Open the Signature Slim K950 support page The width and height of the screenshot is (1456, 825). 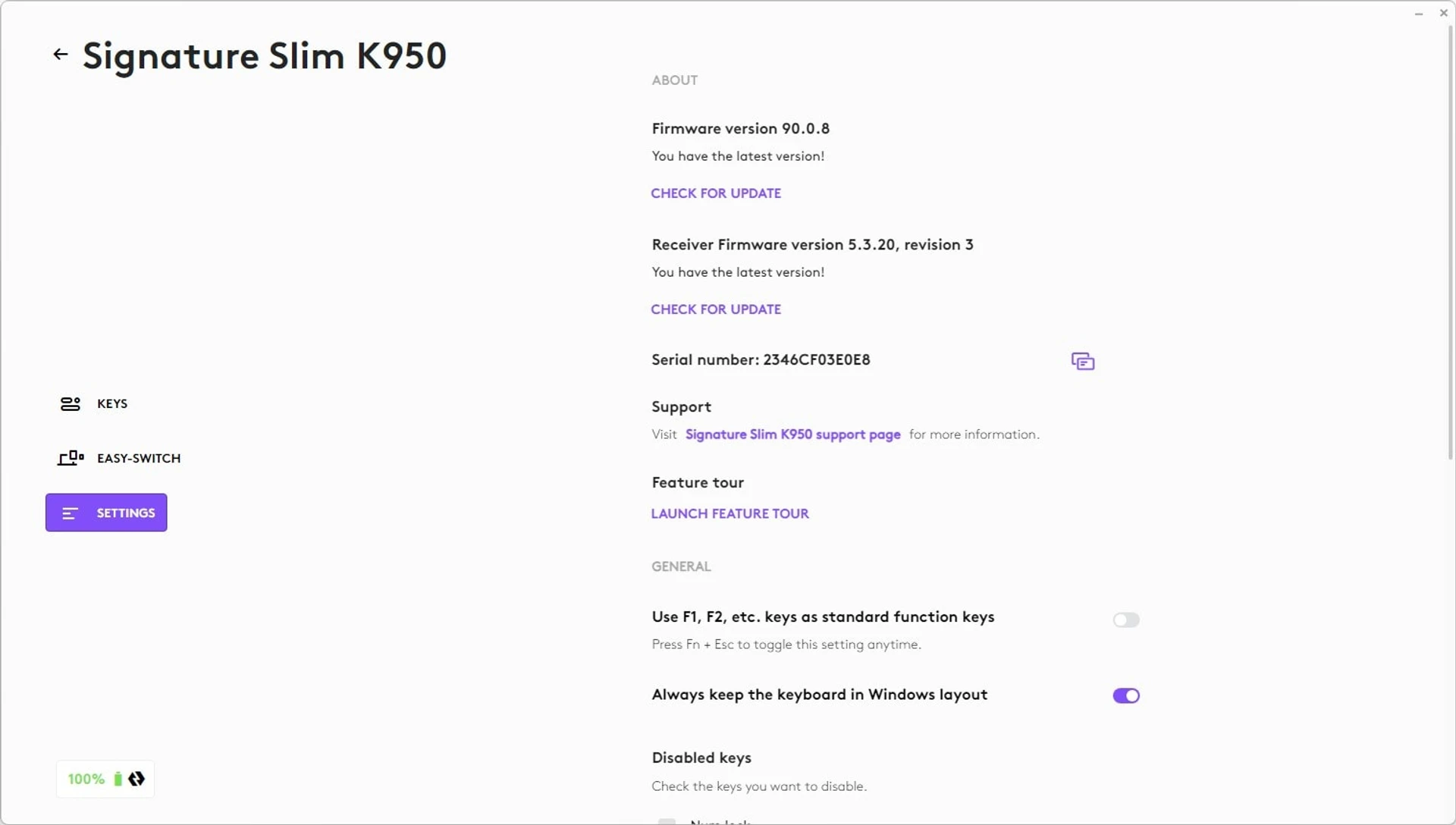(x=792, y=434)
